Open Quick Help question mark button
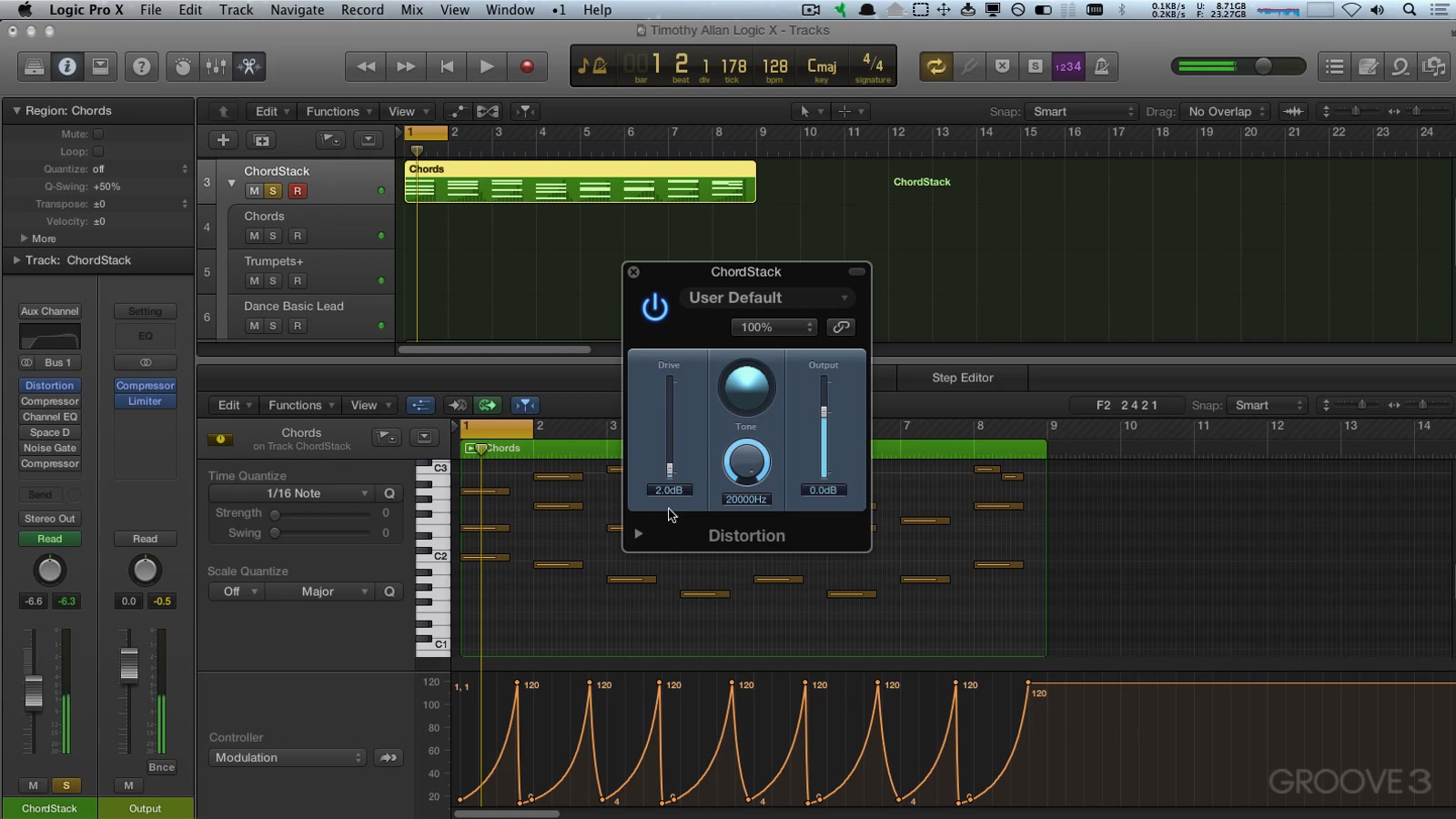Screen dimensions: 1456x819 (x=141, y=66)
